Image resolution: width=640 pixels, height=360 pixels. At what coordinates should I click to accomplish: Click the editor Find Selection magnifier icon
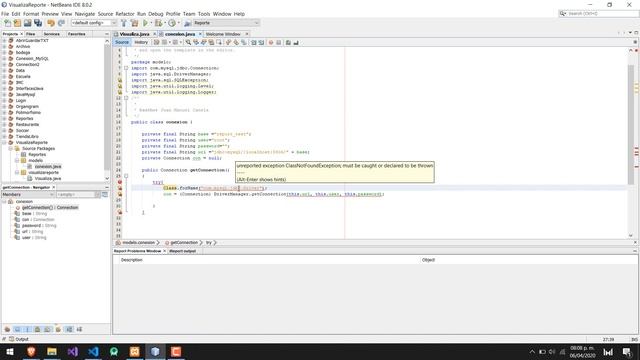(x=188, y=42)
